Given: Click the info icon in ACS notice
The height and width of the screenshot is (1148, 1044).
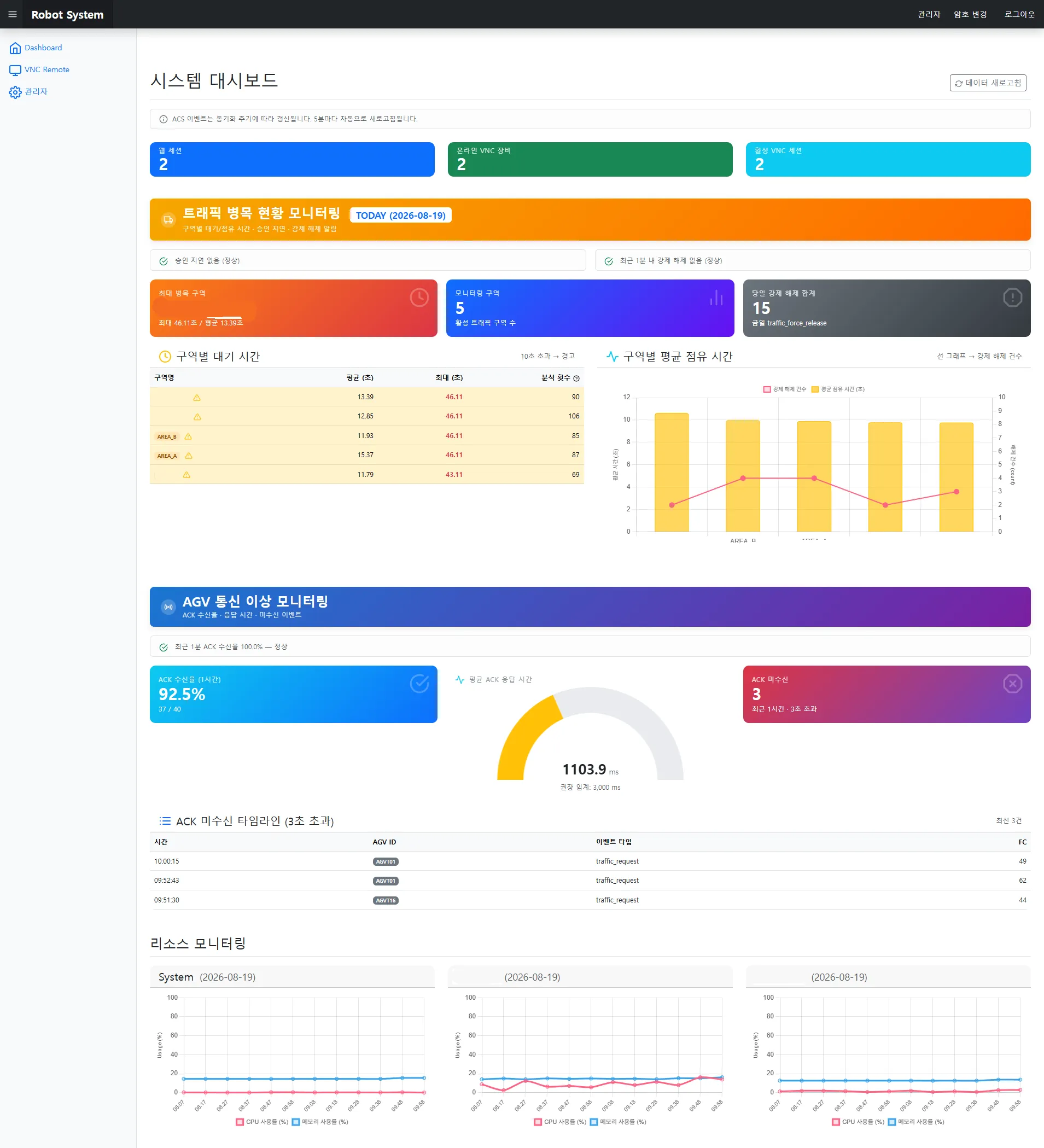Looking at the screenshot, I should point(164,119).
